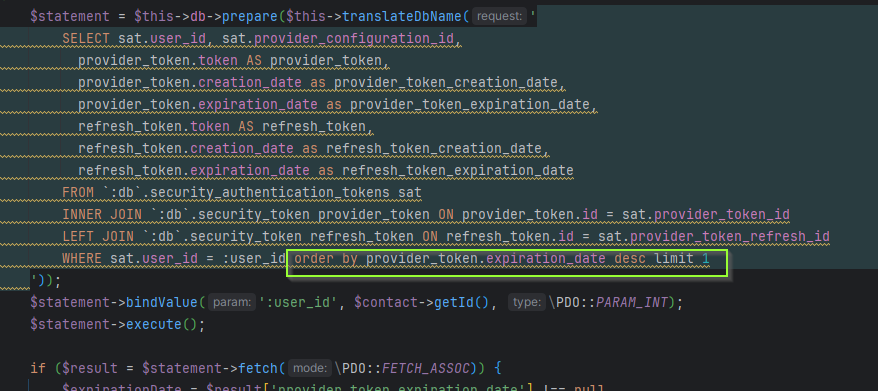The image size is (878, 391).
Task: Click the FROM keyword in the query
Action: click(78, 193)
